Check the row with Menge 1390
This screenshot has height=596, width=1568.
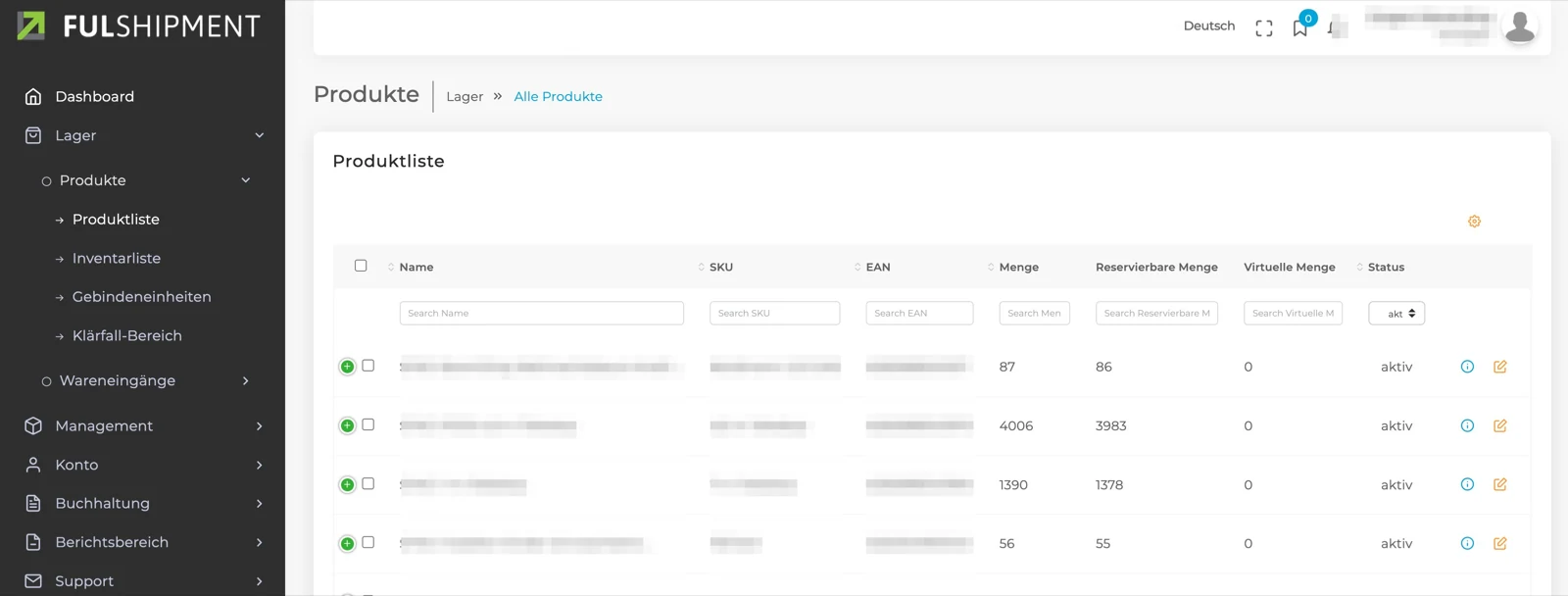368,483
